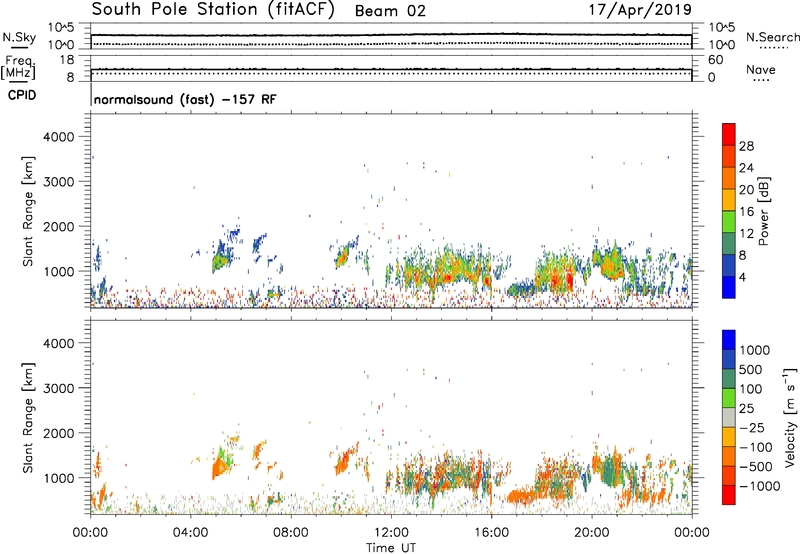Click the normalsound (fast) -157 RF text
Screen dimensions: 800x554
pos(185,99)
